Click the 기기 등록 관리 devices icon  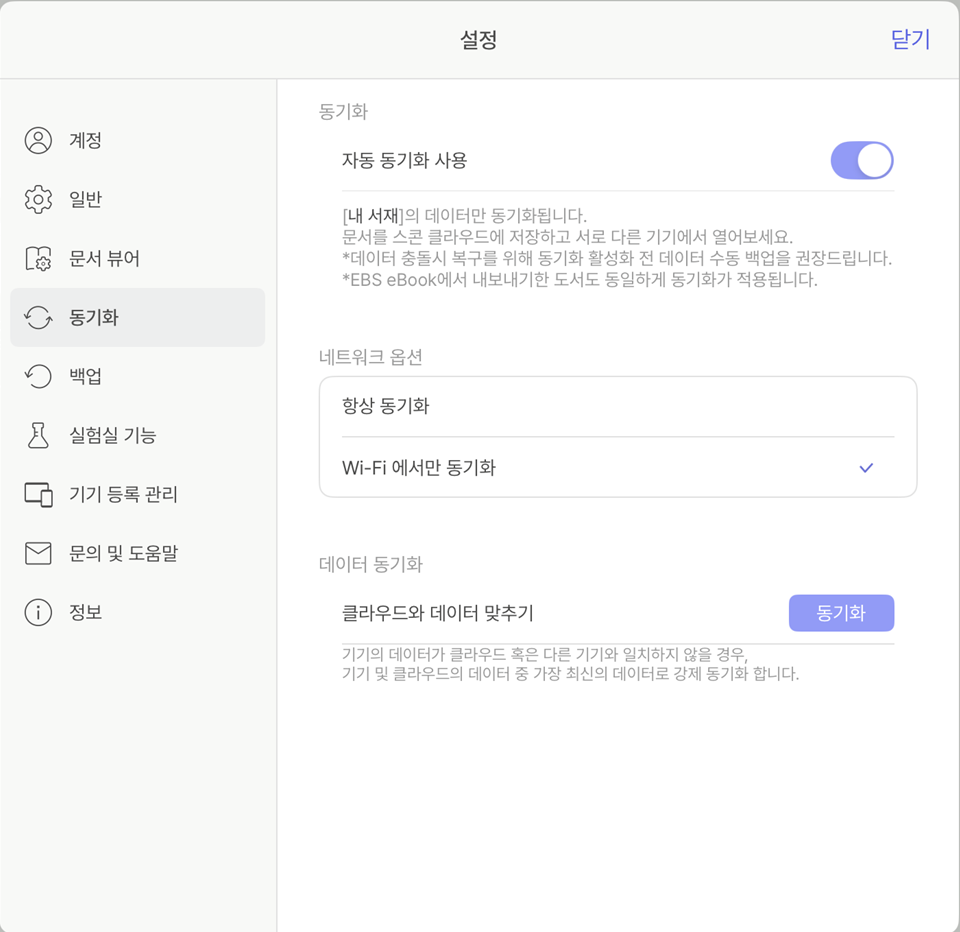coord(38,495)
